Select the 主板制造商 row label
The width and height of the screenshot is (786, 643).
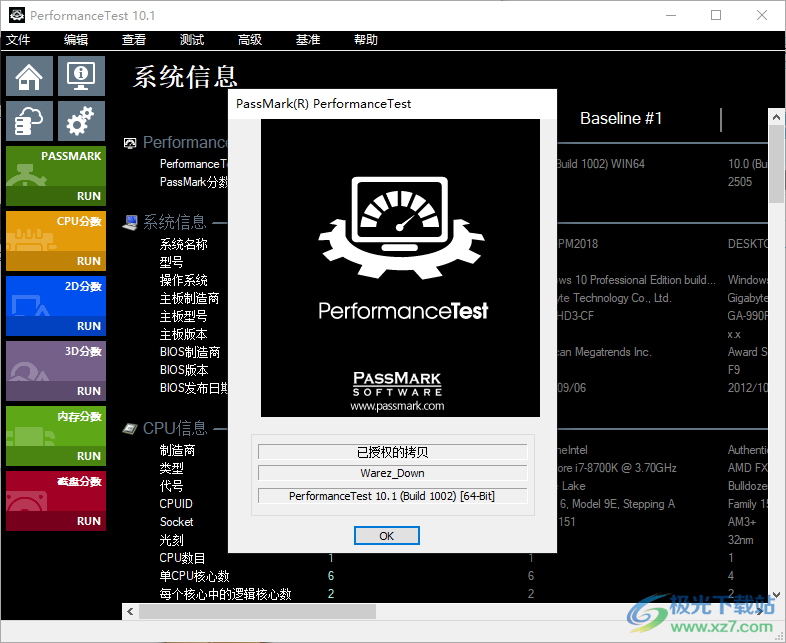pos(189,298)
